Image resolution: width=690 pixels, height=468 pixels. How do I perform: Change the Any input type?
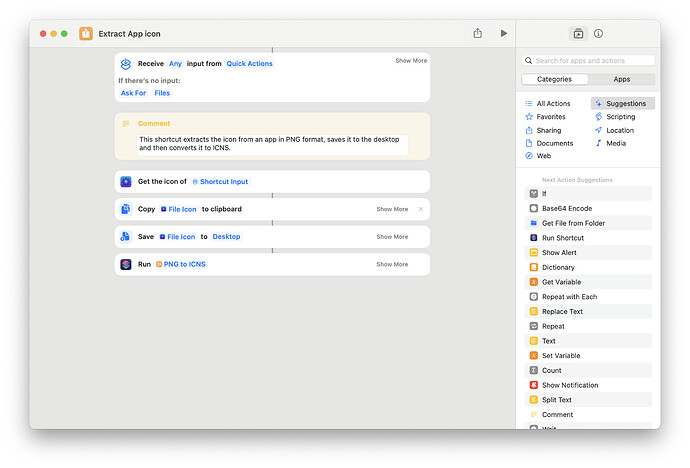click(175, 64)
